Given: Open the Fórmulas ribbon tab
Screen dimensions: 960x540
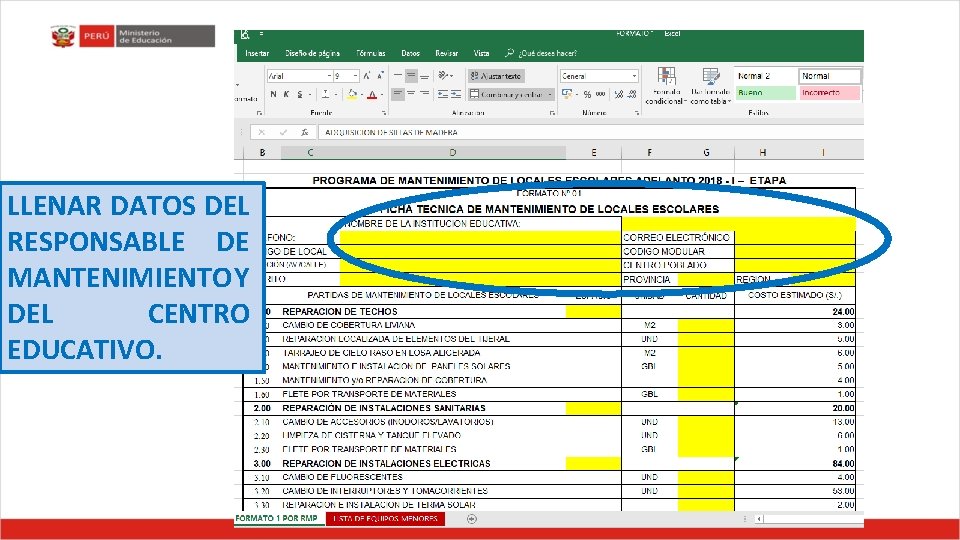Looking at the screenshot, I should [371, 53].
